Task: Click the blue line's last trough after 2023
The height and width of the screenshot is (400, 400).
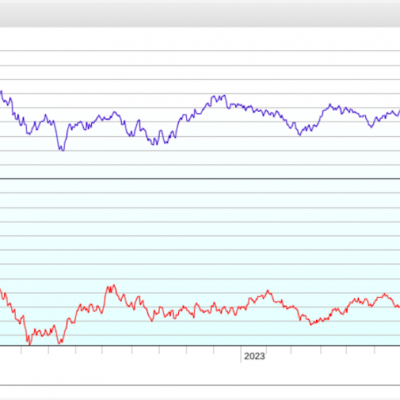Action: (x=371, y=127)
